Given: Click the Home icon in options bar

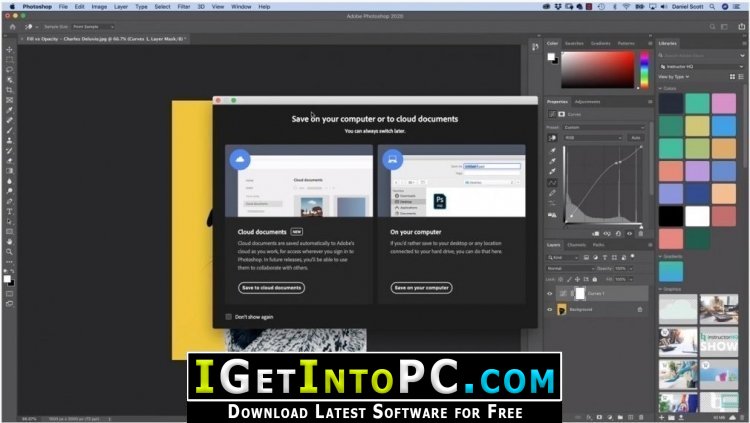Looking at the screenshot, I should 12,27.
